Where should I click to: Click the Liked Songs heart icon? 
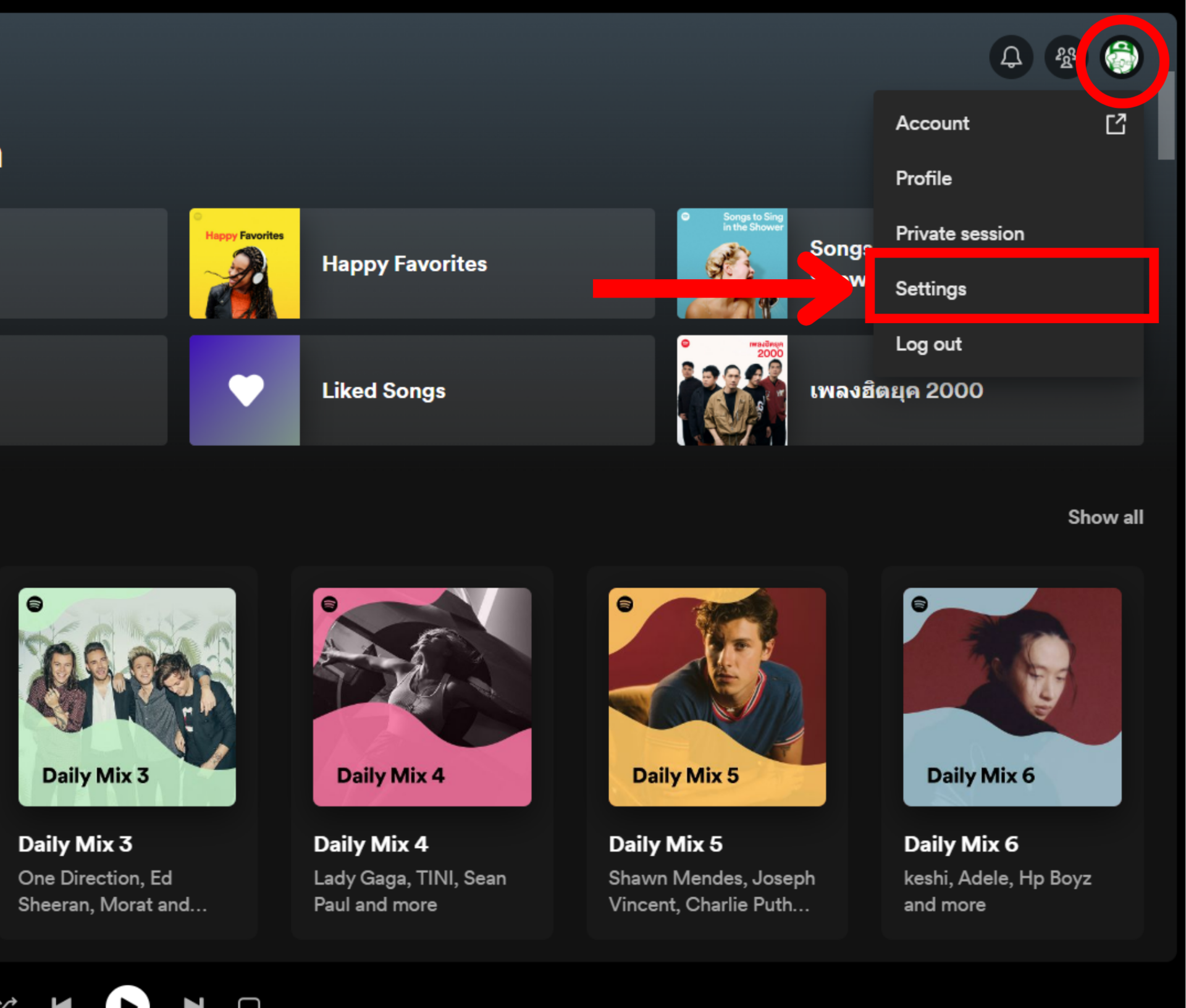pos(245,390)
